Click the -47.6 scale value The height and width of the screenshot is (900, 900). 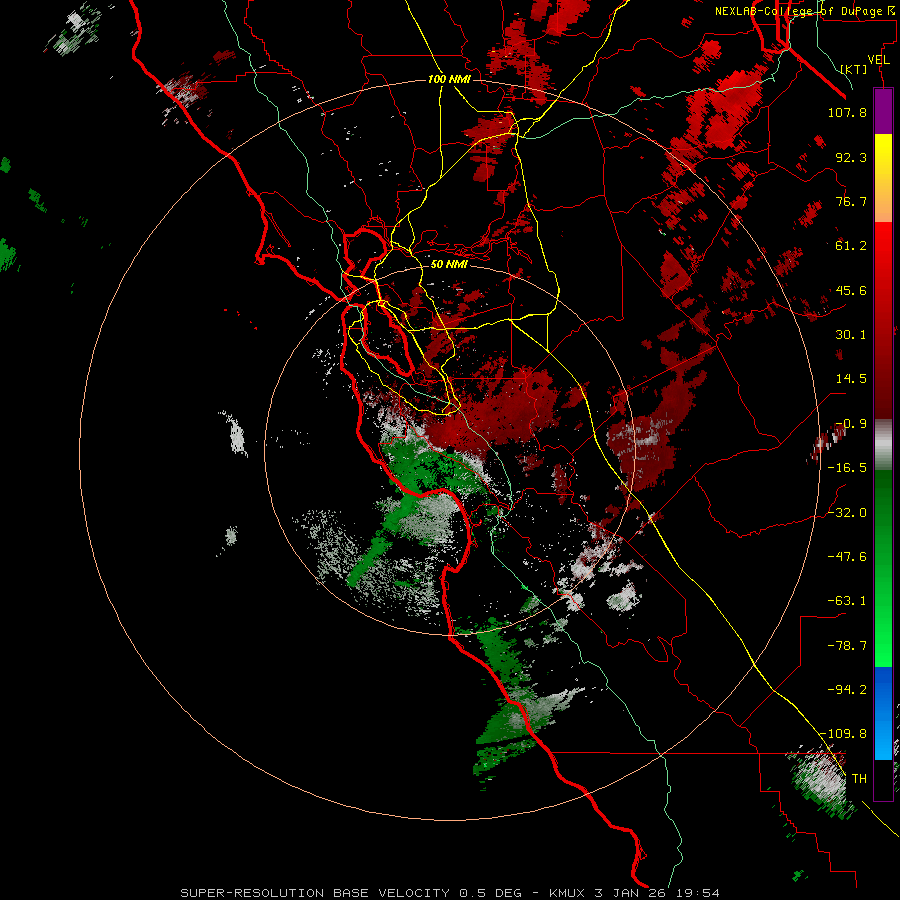click(x=847, y=557)
